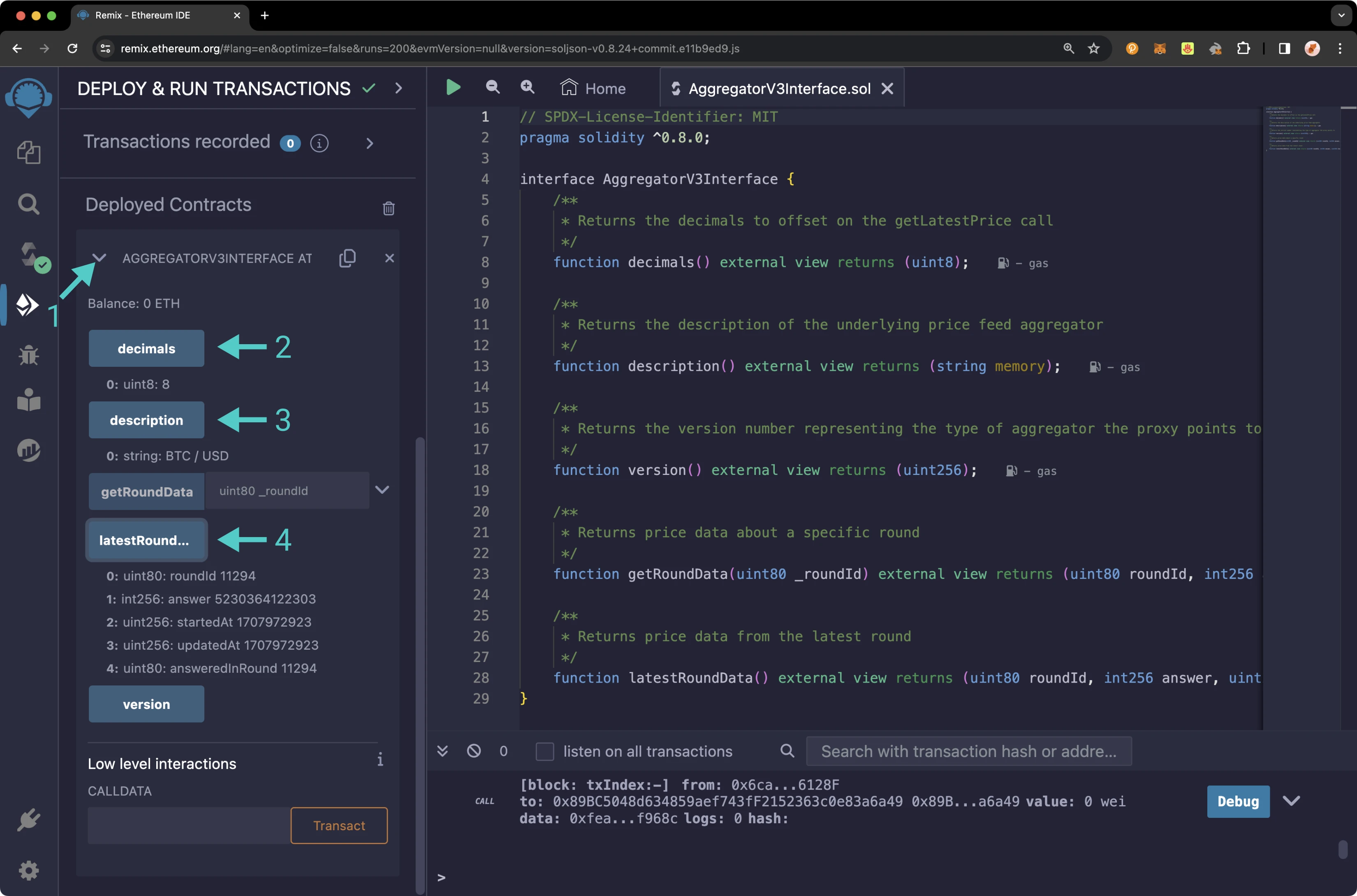Bookmark page star icon
The image size is (1357, 896).
[1093, 49]
